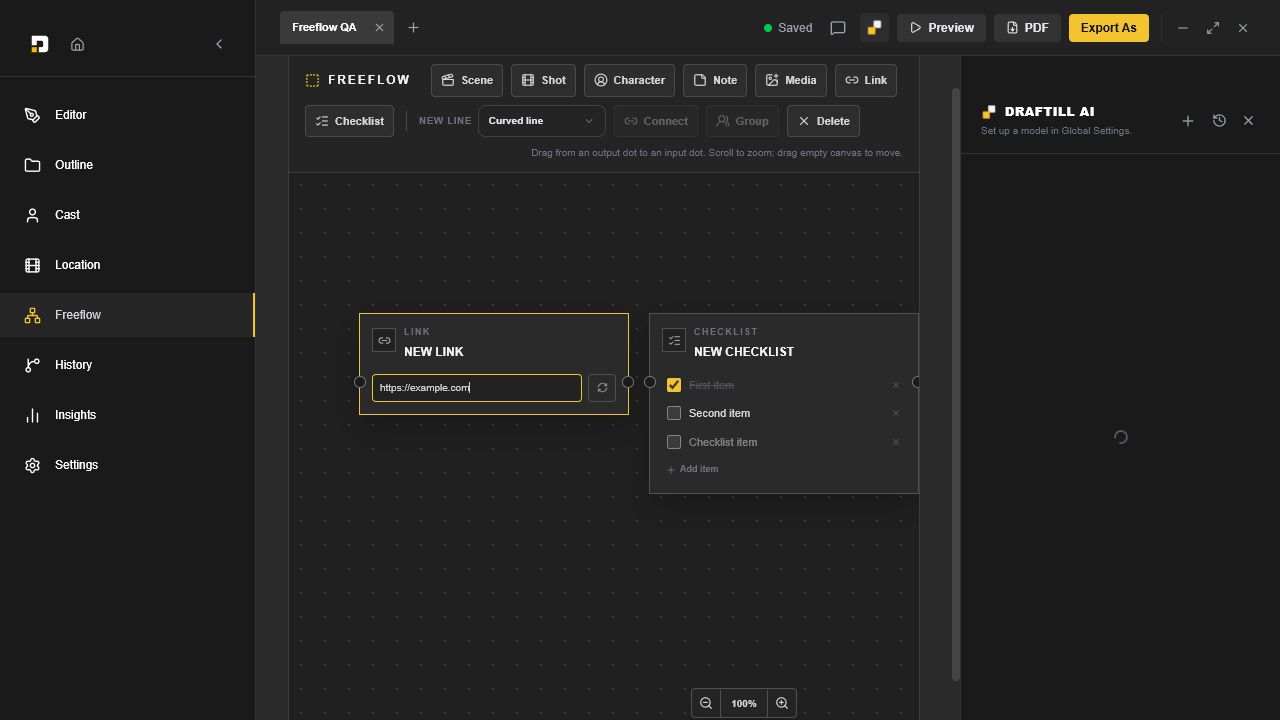Click the Connect button
Viewport: 1280px width, 720px height.
tap(656, 121)
